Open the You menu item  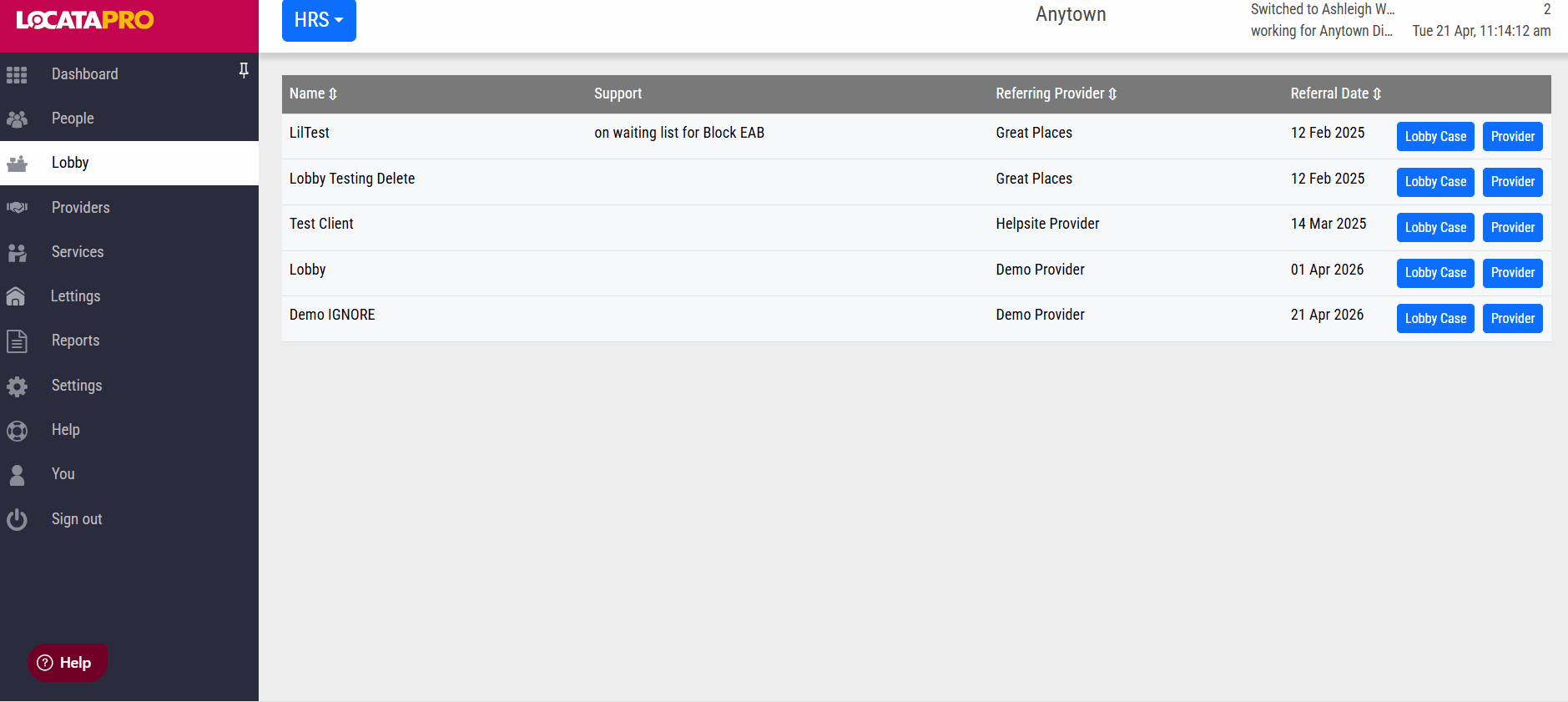(x=63, y=474)
